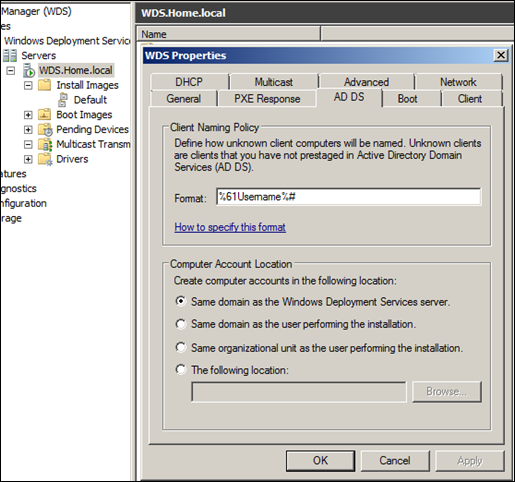Image resolution: width=515 pixels, height=482 pixels.
Task: Open the PXE Response tab
Action: [267, 99]
